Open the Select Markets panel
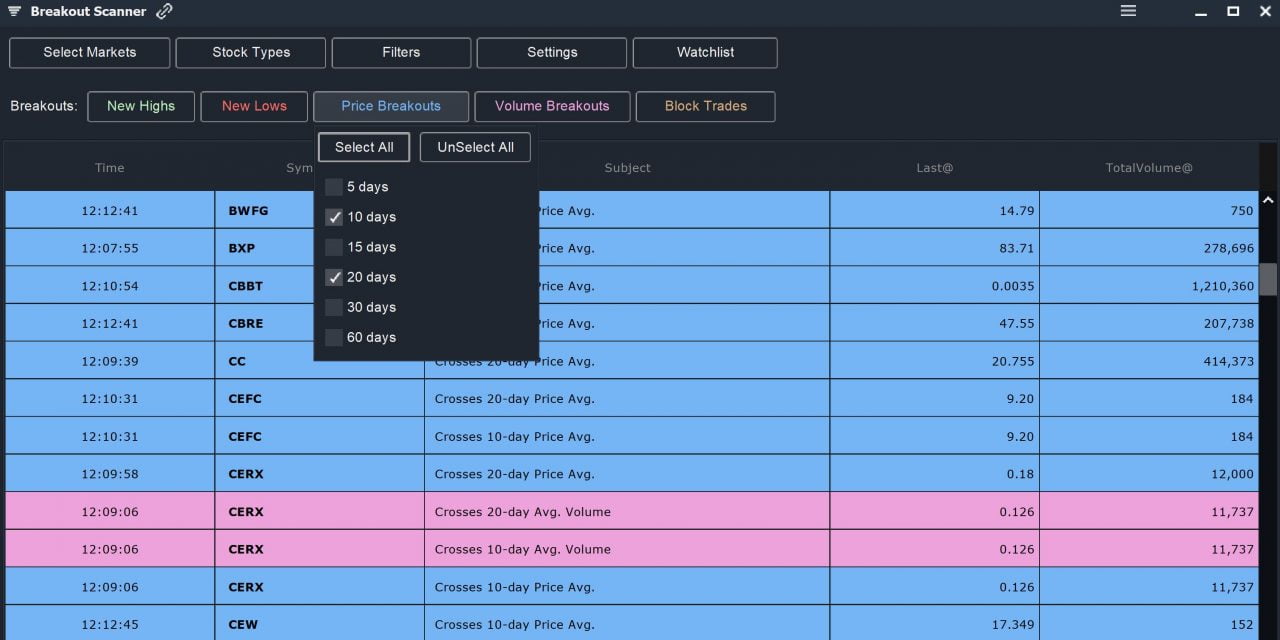1280x640 pixels. [x=89, y=52]
